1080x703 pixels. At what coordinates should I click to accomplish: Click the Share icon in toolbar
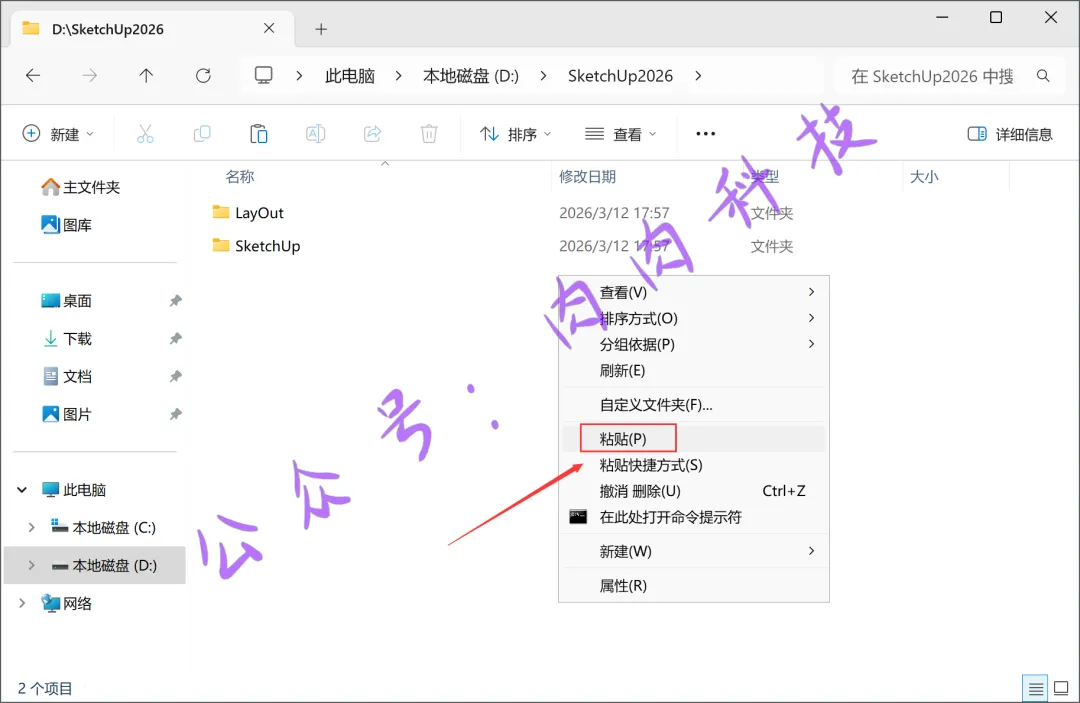click(x=373, y=134)
